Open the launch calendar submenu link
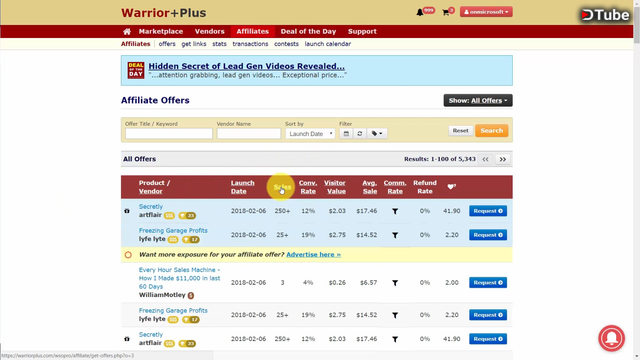640x360 pixels. (328, 44)
